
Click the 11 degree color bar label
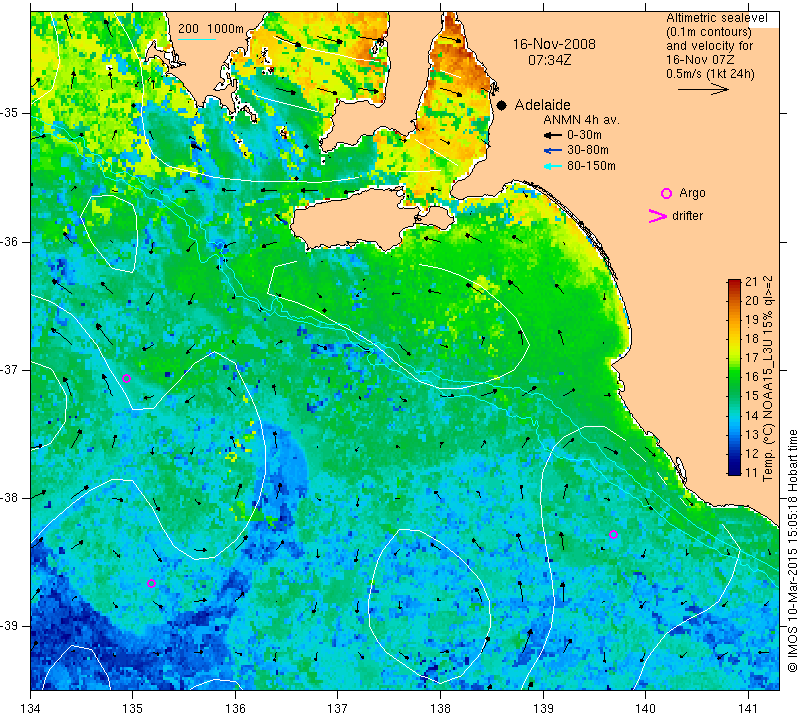(x=751, y=472)
